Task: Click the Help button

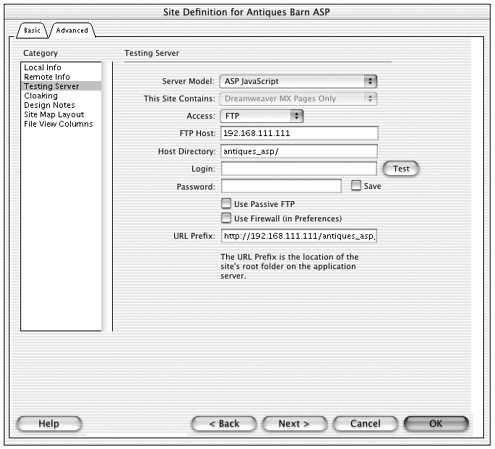Action: pos(49,424)
